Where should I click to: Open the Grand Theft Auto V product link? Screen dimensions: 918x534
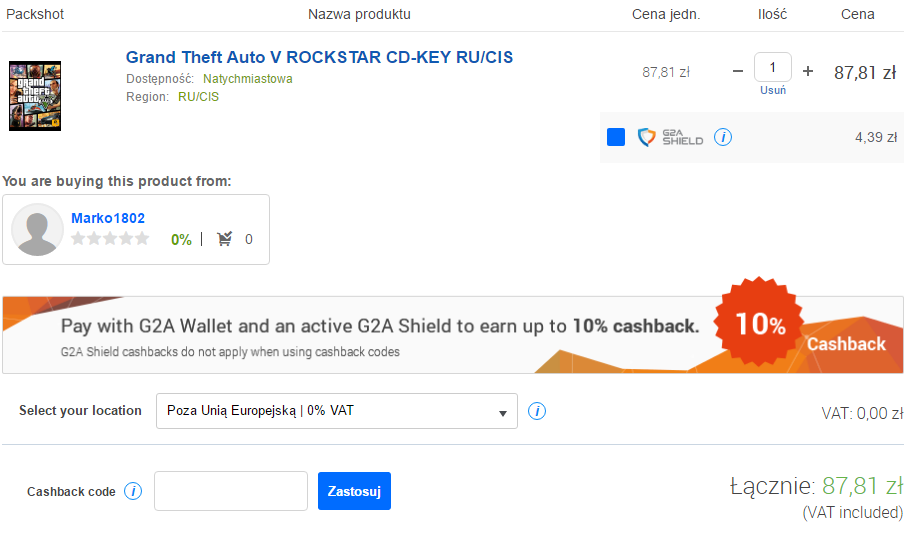tap(319, 57)
